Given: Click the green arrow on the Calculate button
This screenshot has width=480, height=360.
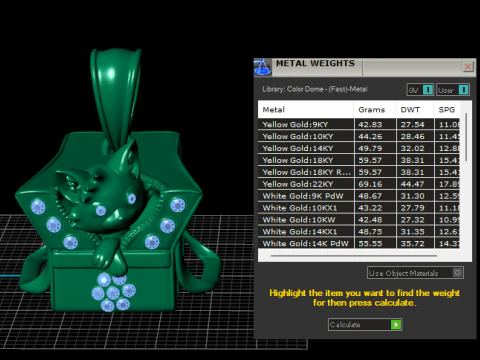Looking at the screenshot, I should [396, 324].
